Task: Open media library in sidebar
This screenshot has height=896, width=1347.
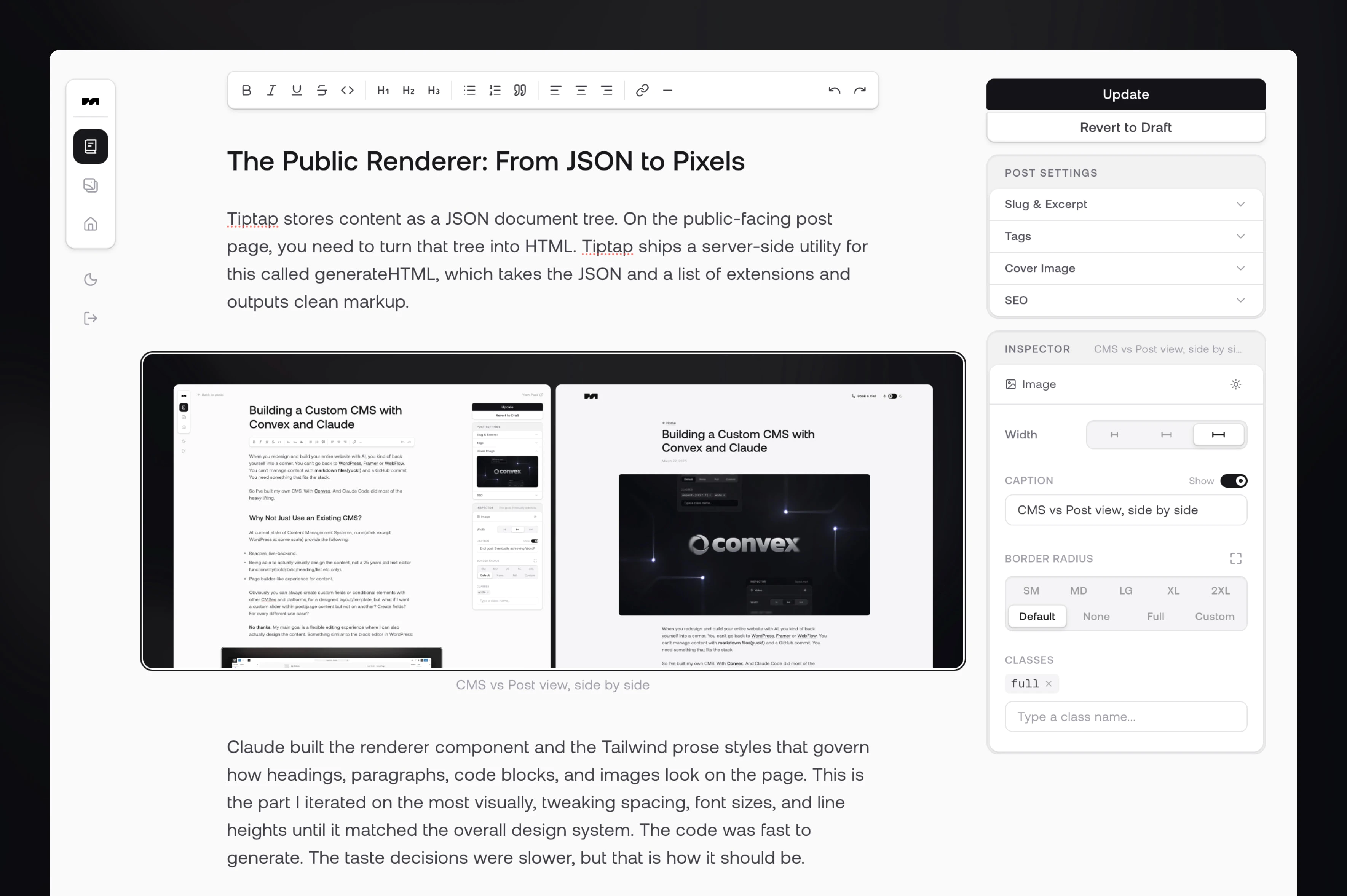Action: 90,185
